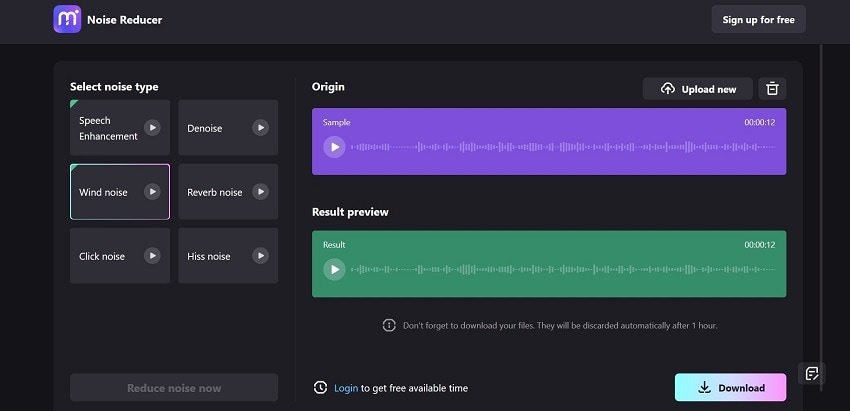Click the Reduce noise now button
Screen dimensions: 850x411
174,388
